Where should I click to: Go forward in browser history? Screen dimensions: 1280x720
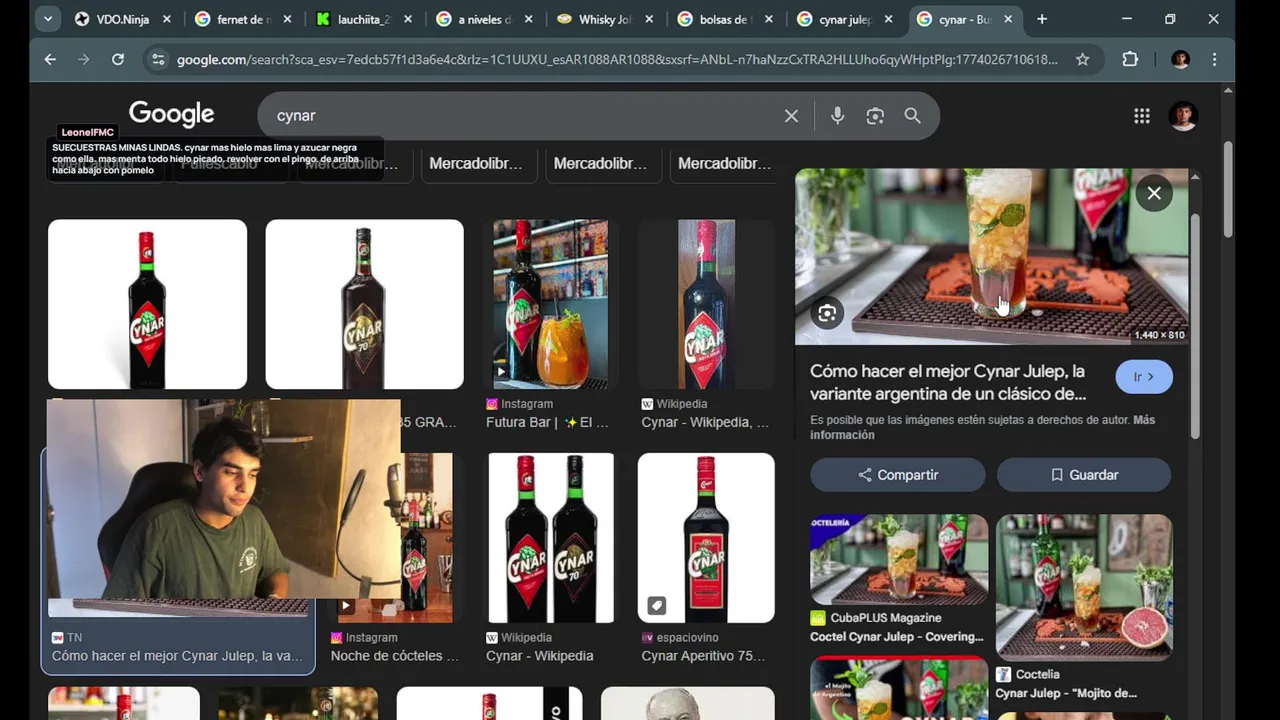84,59
